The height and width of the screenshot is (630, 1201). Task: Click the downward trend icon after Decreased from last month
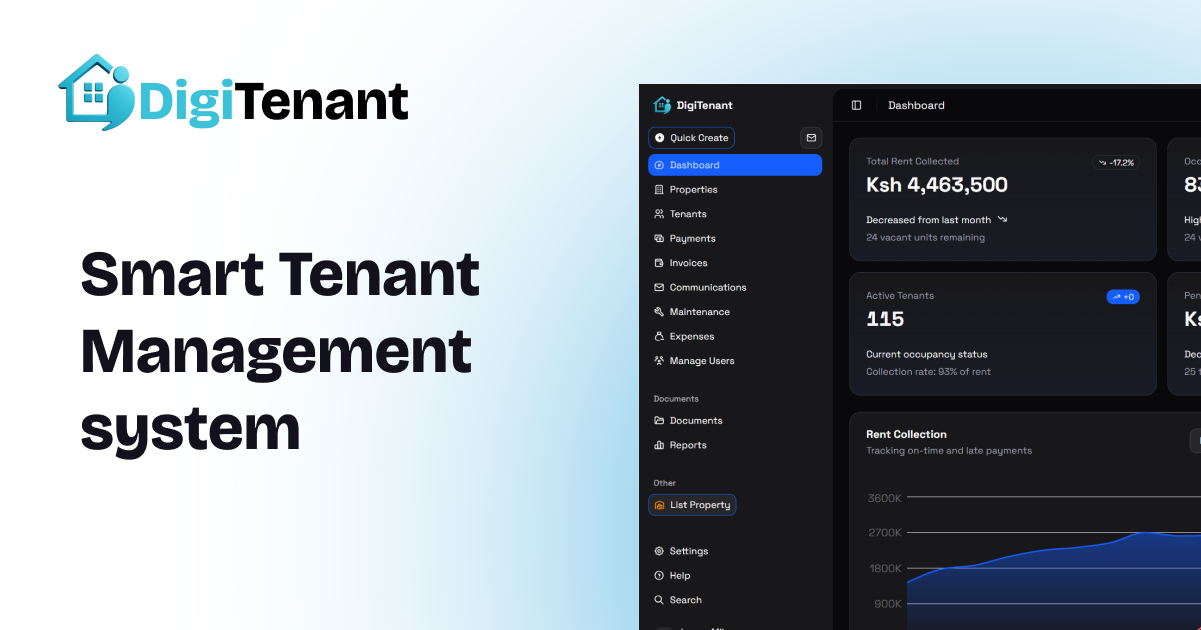[1002, 219]
